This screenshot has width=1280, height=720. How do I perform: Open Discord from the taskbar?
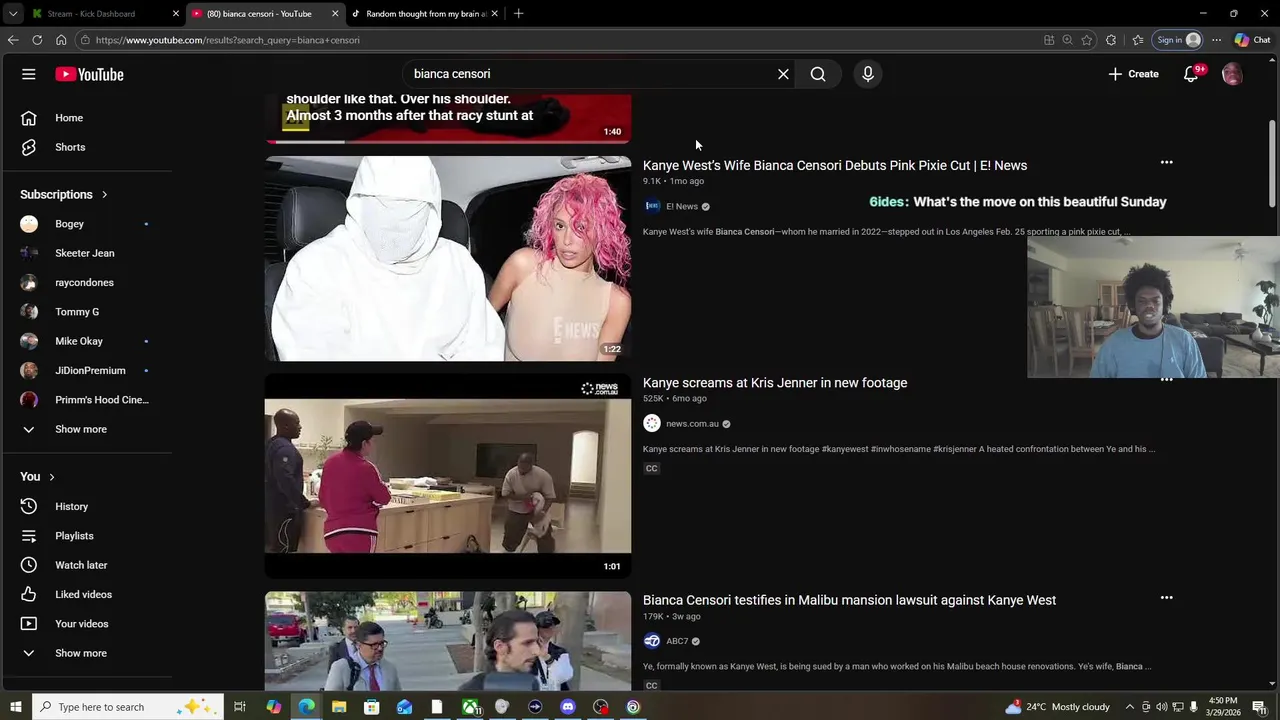coord(568,707)
